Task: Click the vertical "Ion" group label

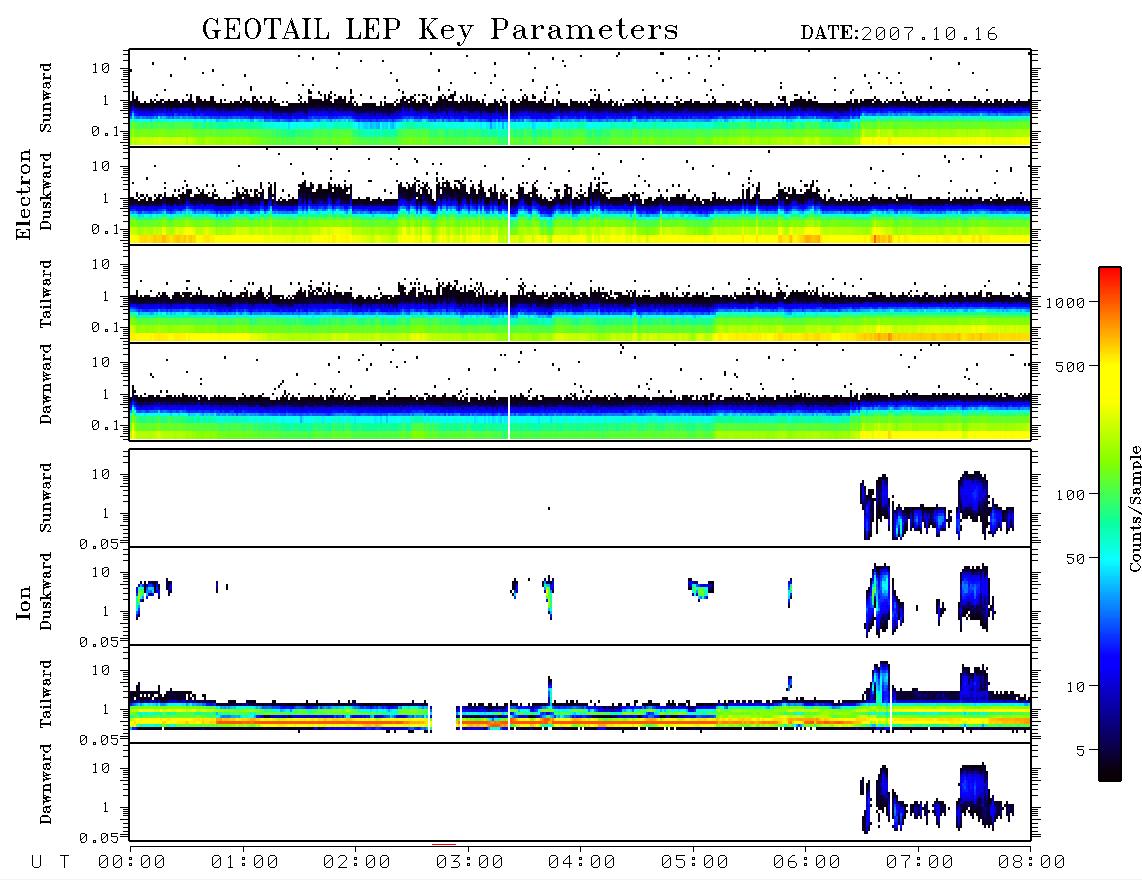Action: pyautogui.click(x=24, y=603)
